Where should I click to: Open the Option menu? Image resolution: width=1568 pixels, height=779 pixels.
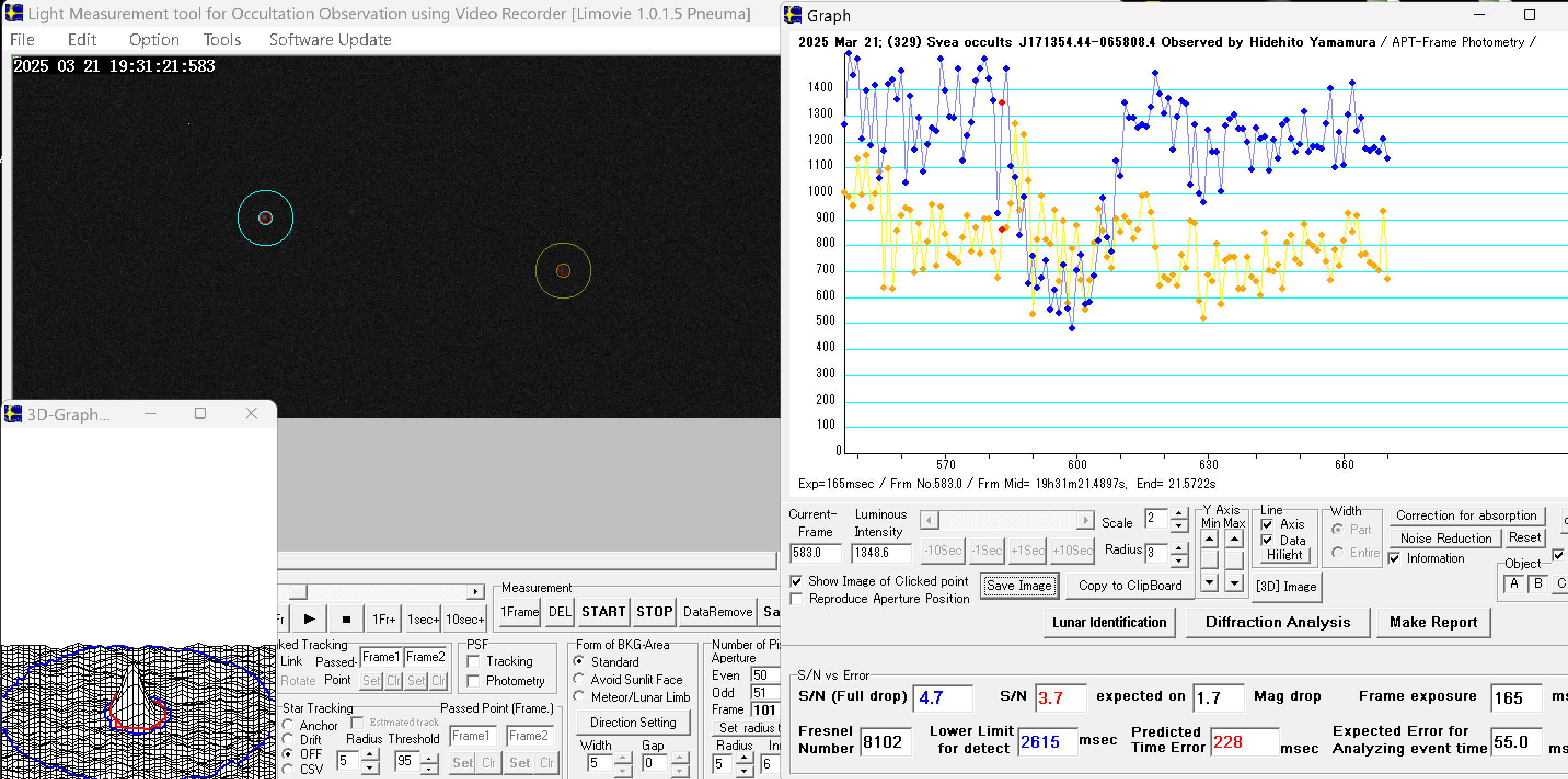pyautogui.click(x=154, y=40)
